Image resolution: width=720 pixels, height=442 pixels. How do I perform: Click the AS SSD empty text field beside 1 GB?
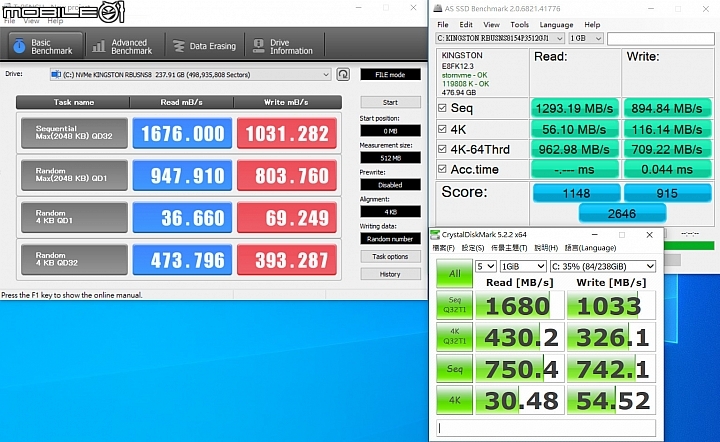coord(660,39)
